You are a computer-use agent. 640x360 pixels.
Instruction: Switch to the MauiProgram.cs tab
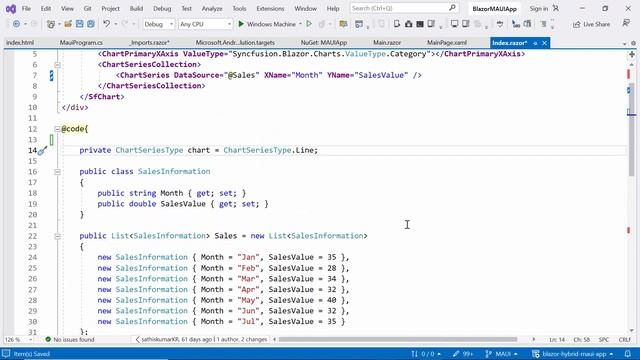[x=81, y=42]
